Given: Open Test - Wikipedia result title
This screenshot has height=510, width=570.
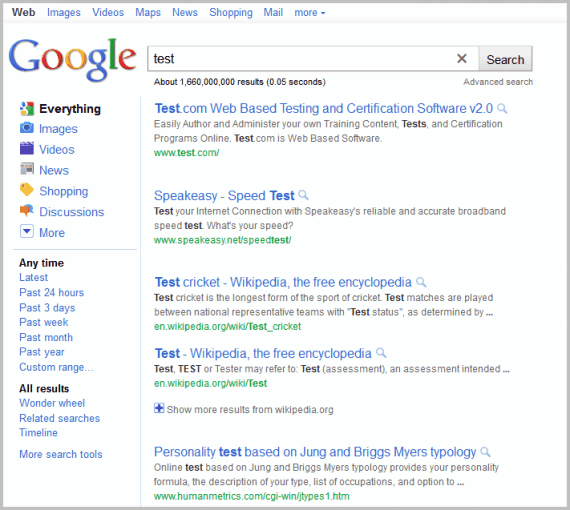Looking at the screenshot, I should [263, 353].
